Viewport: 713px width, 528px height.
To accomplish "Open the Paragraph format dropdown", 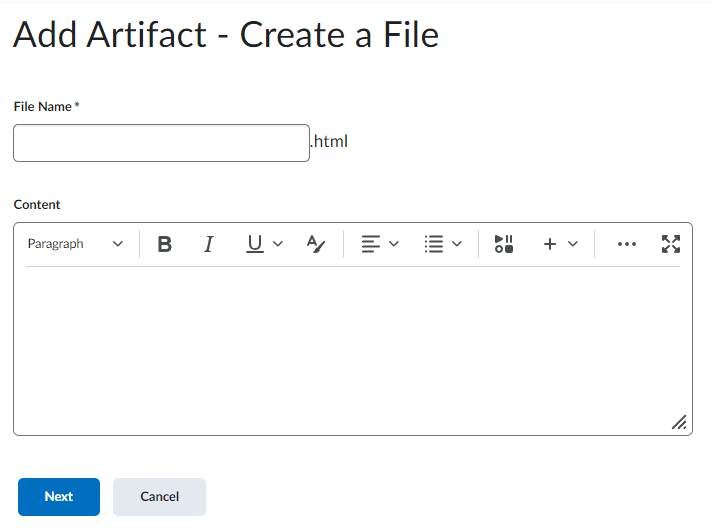I will tap(75, 244).
